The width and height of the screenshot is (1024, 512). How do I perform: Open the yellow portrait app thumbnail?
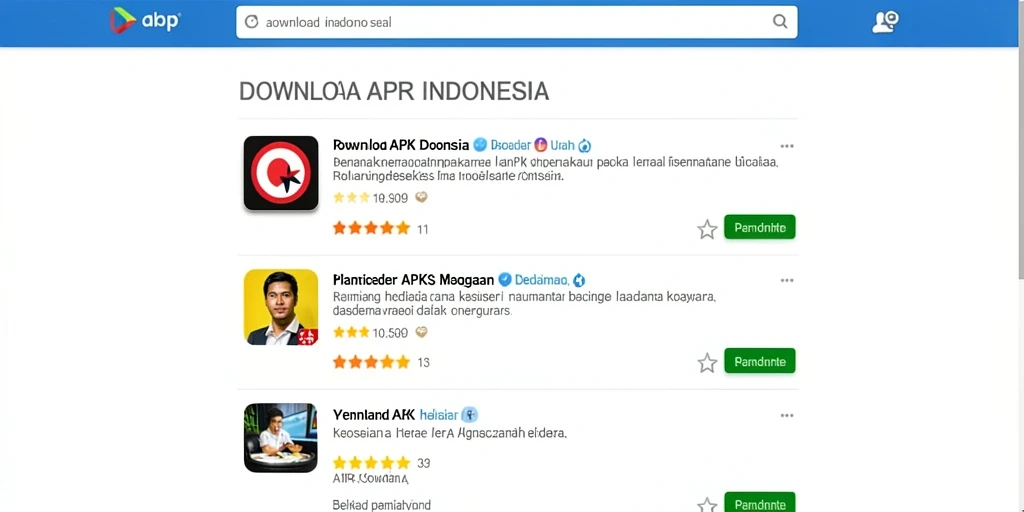(281, 307)
